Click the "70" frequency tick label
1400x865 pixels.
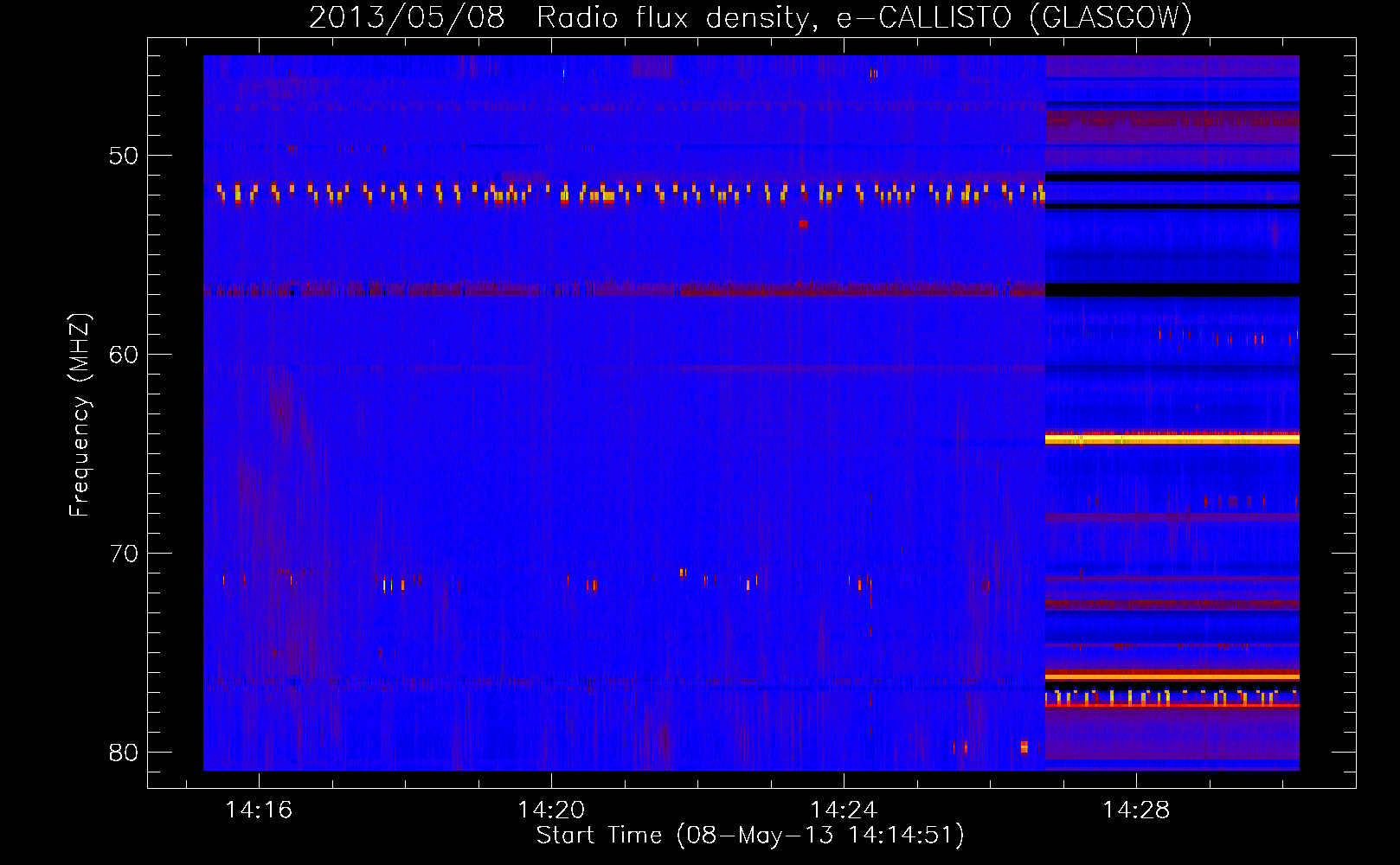pos(125,554)
